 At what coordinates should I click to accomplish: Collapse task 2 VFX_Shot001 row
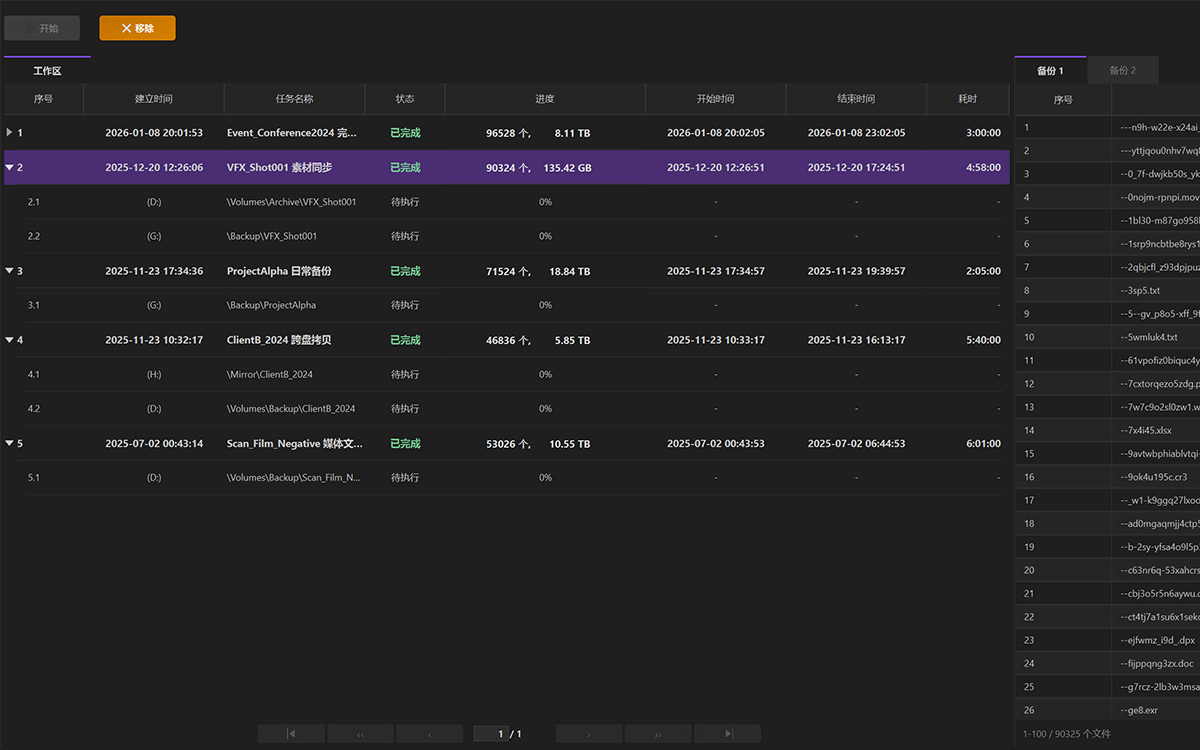coord(10,167)
